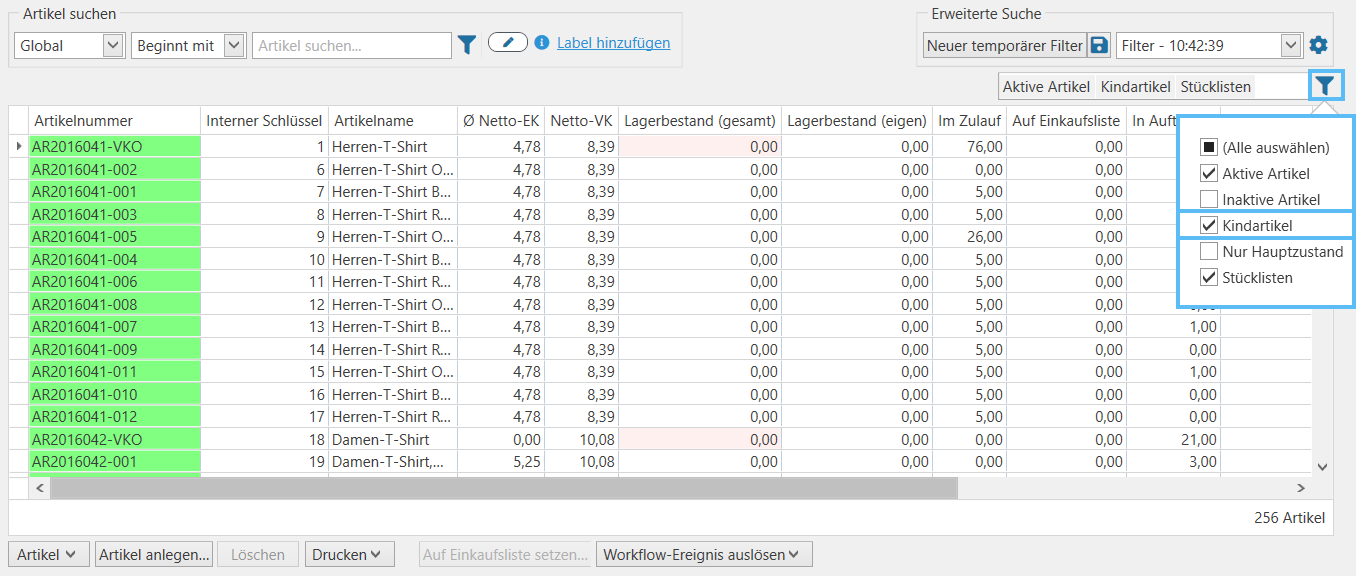This screenshot has height=576, width=1356.
Task: Uncheck the Aktive Artikel checkbox
Action: click(1208, 174)
